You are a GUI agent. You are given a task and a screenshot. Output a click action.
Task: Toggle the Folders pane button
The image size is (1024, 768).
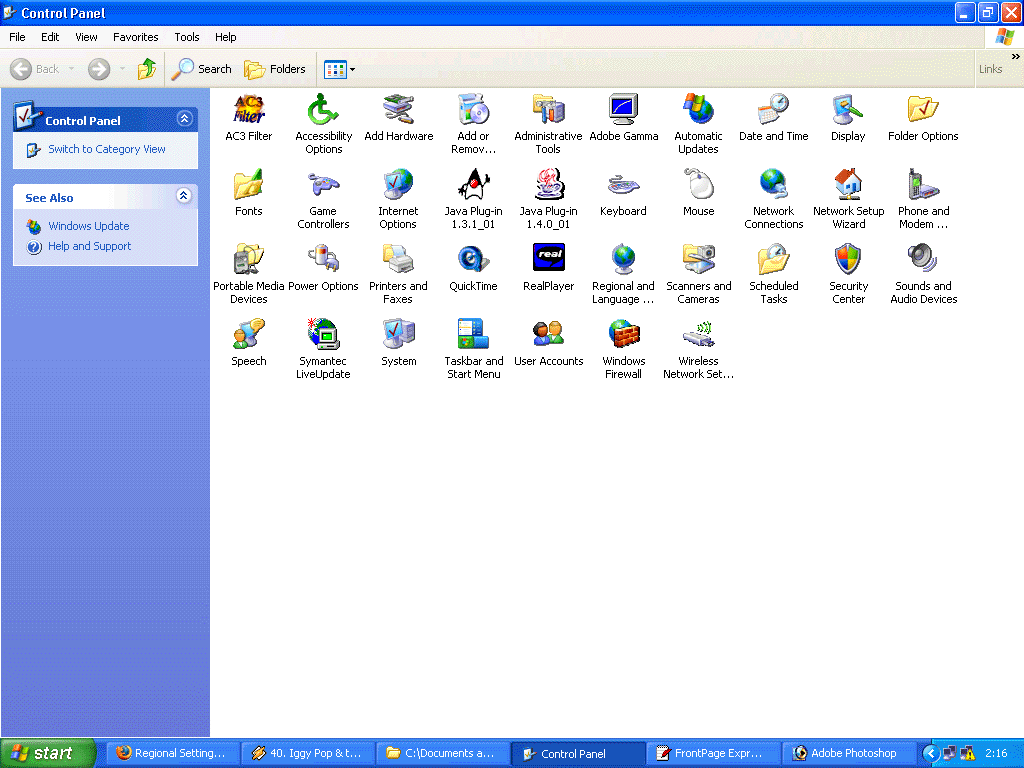click(x=274, y=69)
